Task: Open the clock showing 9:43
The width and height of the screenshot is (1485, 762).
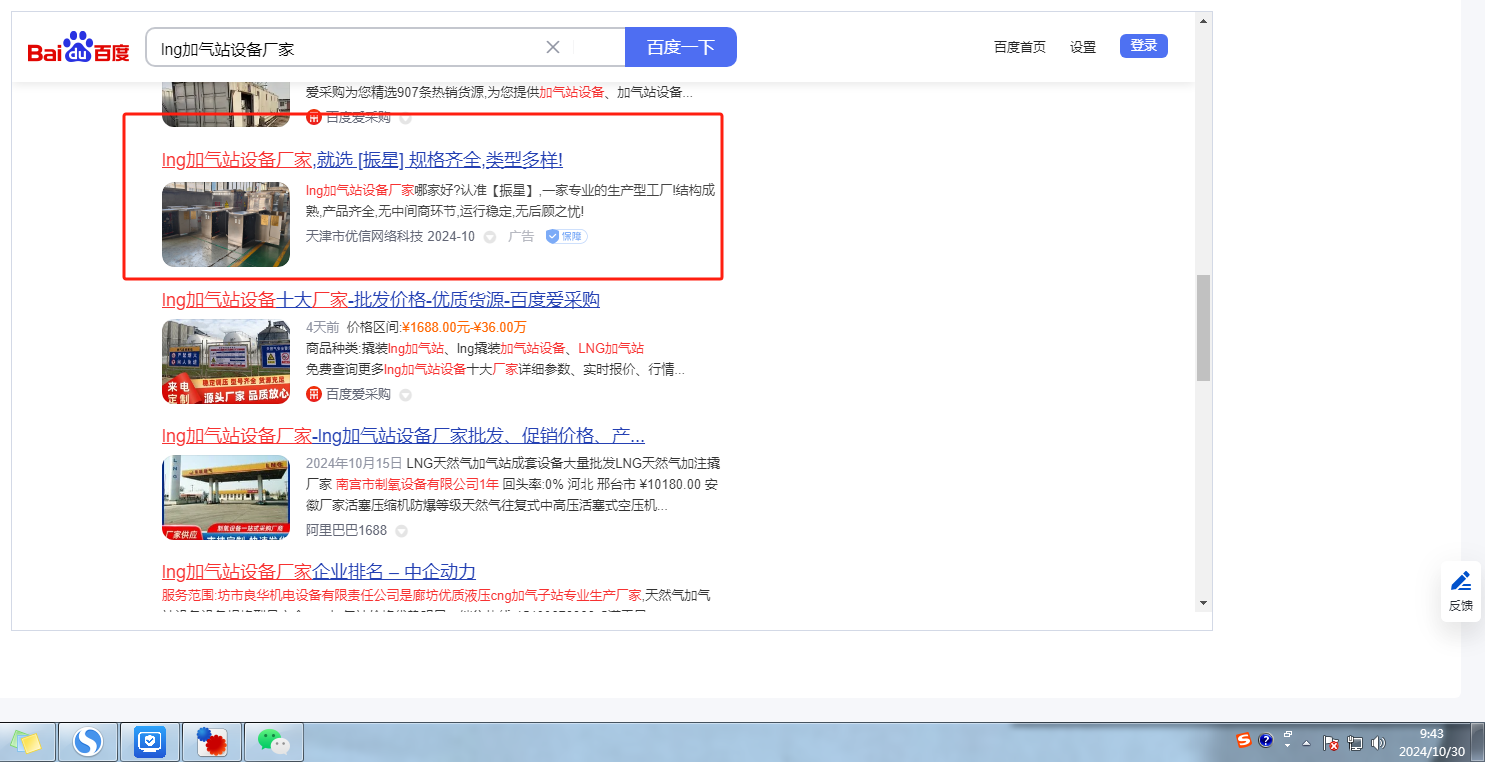Action: click(x=1432, y=742)
